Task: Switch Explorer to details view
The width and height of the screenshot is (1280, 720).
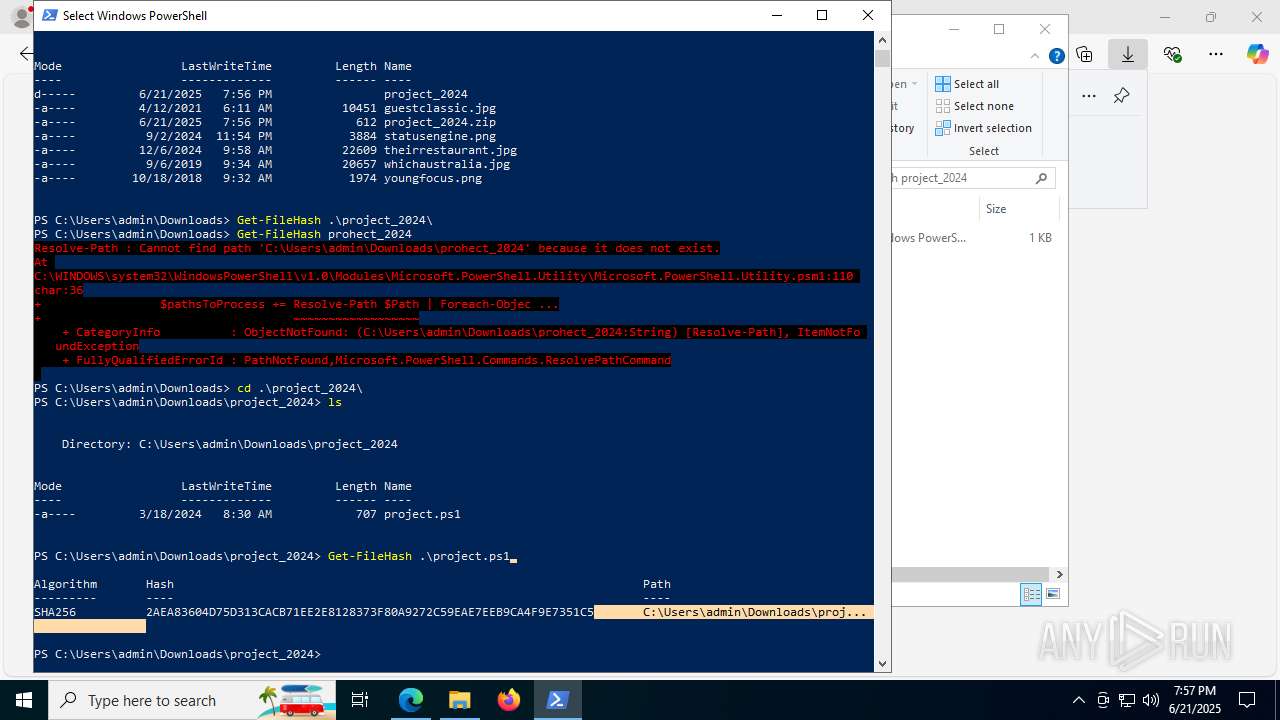Action: tap(1031, 594)
